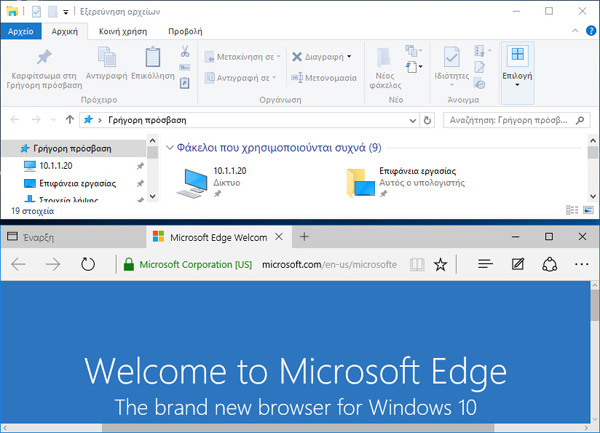Image resolution: width=600 pixels, height=433 pixels.
Task: Select the Αρχική (Home) ribbon tab
Action: [65, 31]
